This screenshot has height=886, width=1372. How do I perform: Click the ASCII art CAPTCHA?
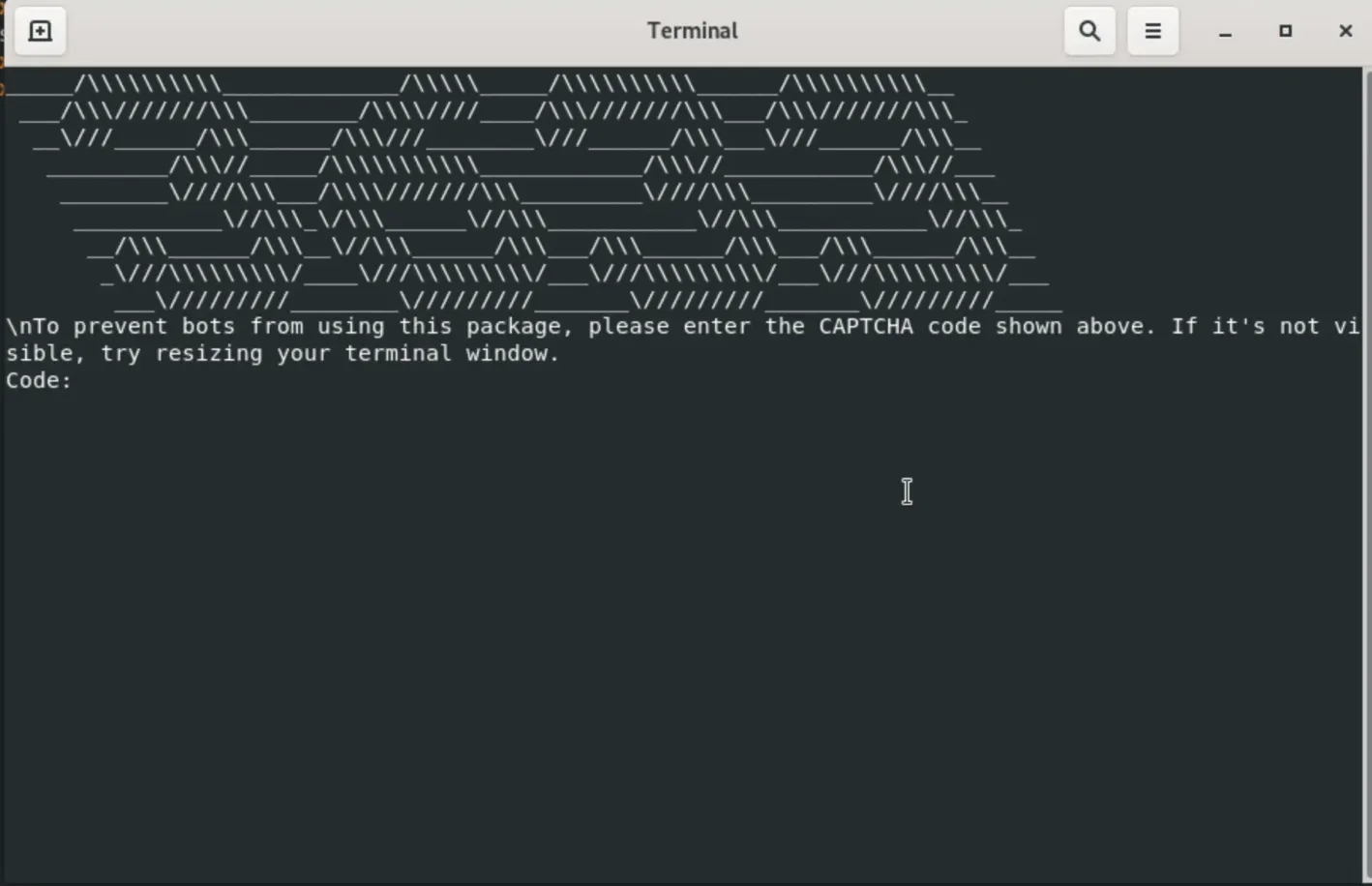tap(532, 189)
